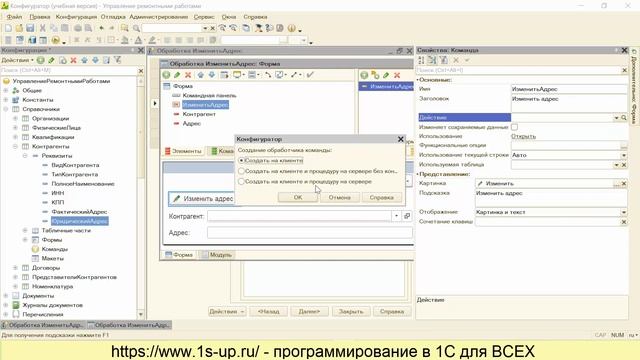Click the Сочетание клавиш input field
The image size is (640, 360).
pyautogui.click(x=548, y=222)
